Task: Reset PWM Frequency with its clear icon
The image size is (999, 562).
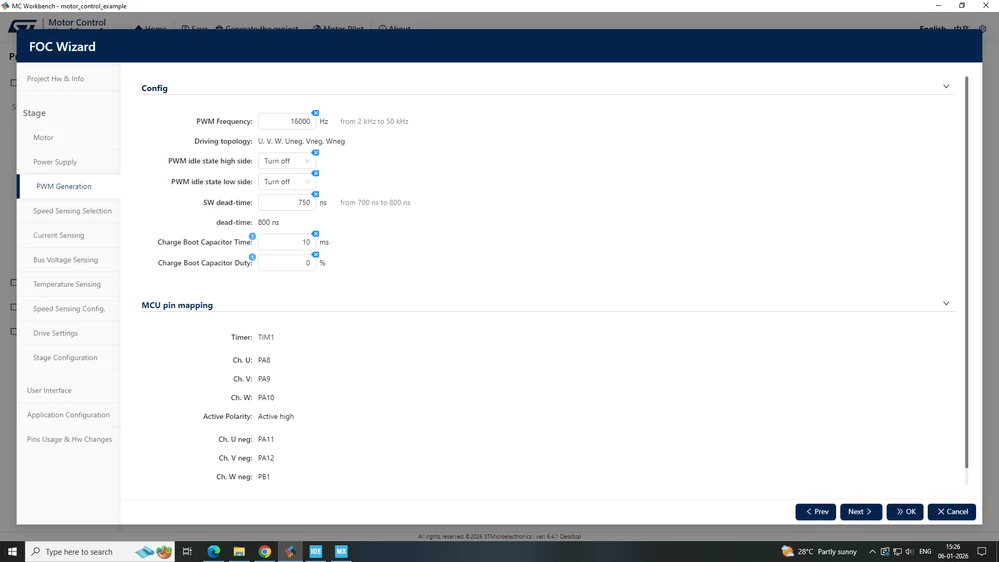Action: click(315, 113)
